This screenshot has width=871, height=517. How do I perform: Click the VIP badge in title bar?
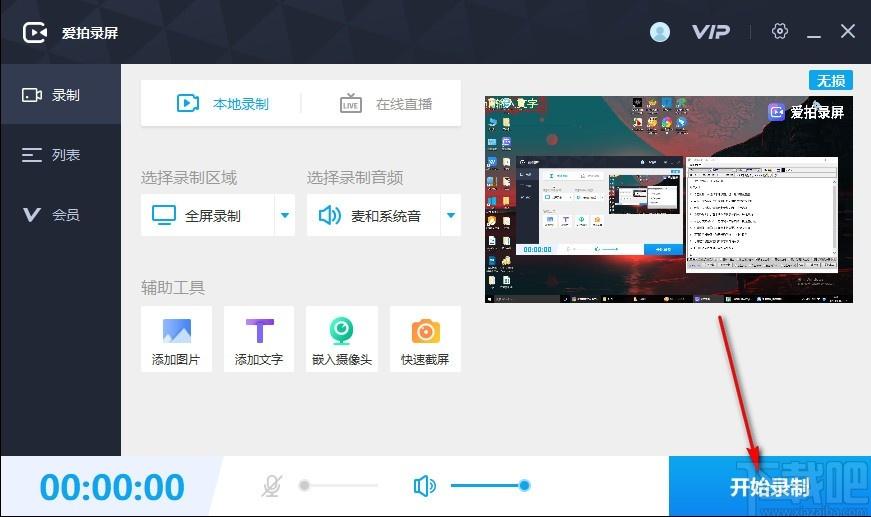coord(711,32)
